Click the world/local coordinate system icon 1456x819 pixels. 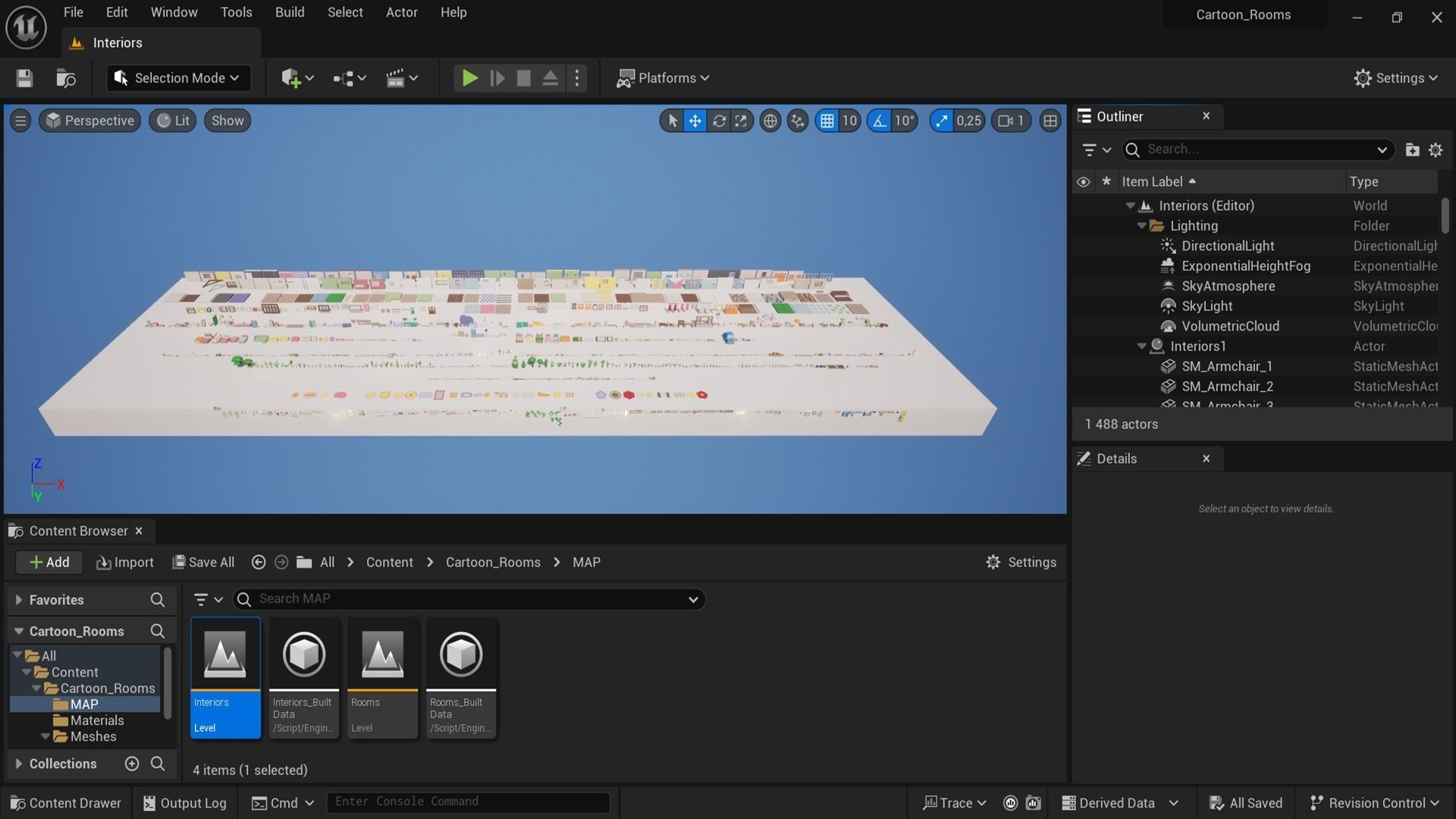[770, 121]
